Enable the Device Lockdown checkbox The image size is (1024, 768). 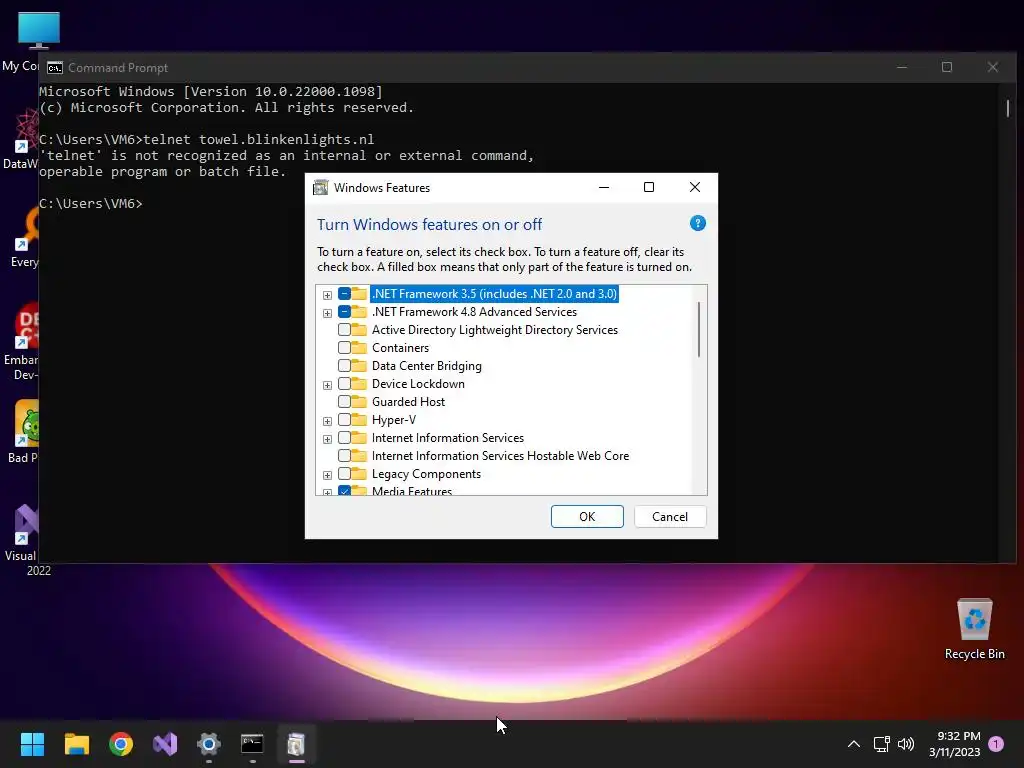click(x=344, y=383)
